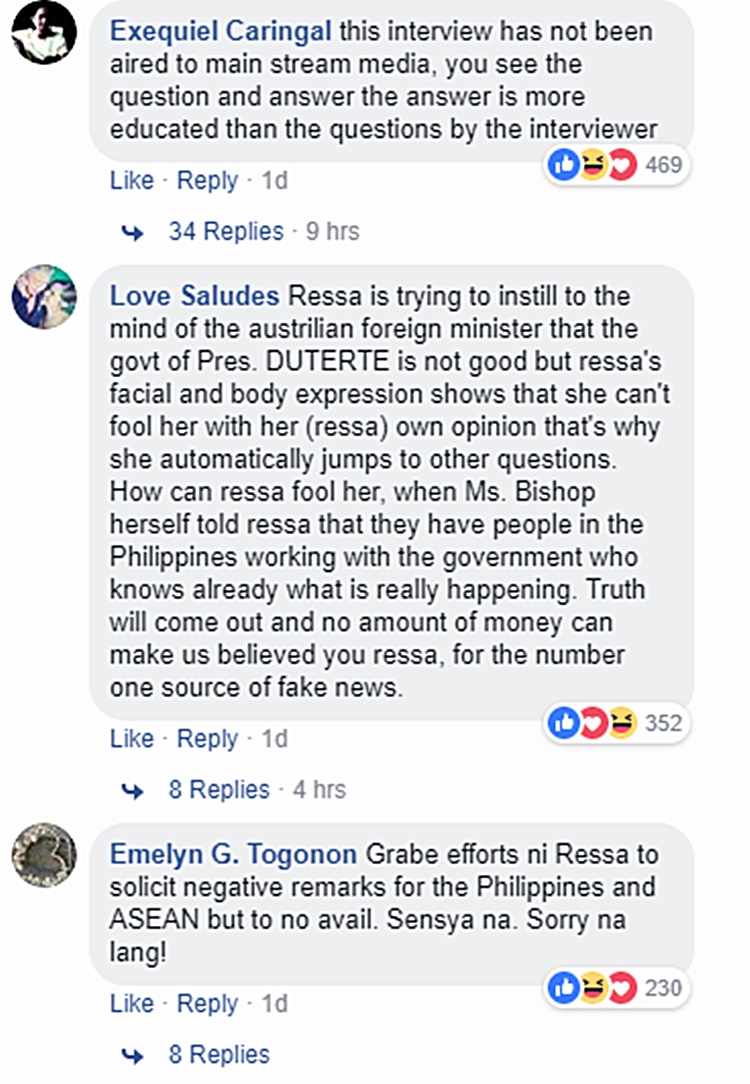Open Love Saludes' profile picture
Image resolution: width=750 pixels, height=1084 pixels.
tap(44, 297)
